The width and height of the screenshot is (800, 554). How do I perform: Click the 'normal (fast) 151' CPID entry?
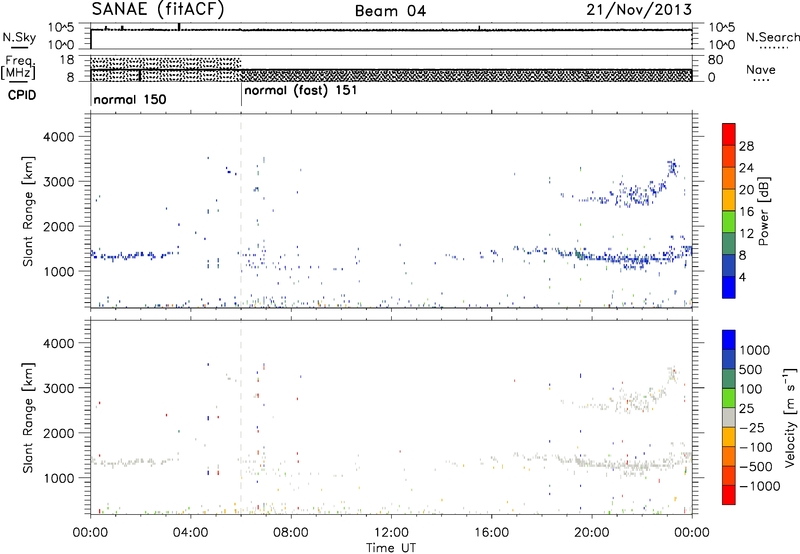point(301,91)
